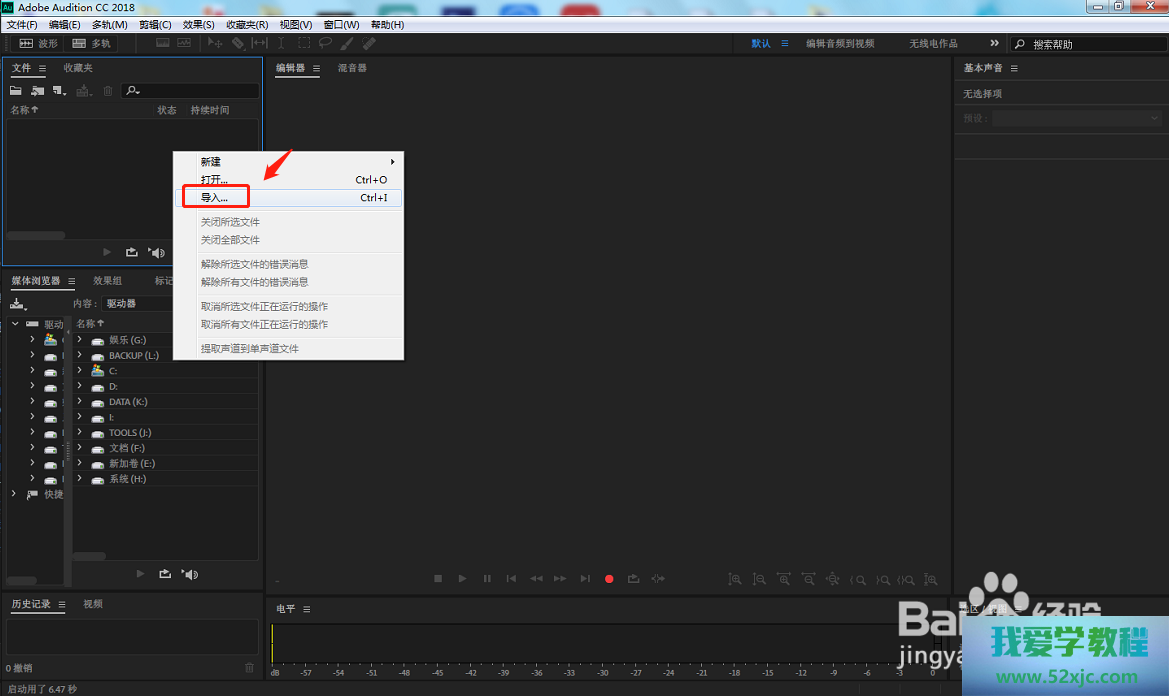The height and width of the screenshot is (696, 1169).
Task: Toggle auto-play speaker in Media Browser
Action: coord(190,574)
